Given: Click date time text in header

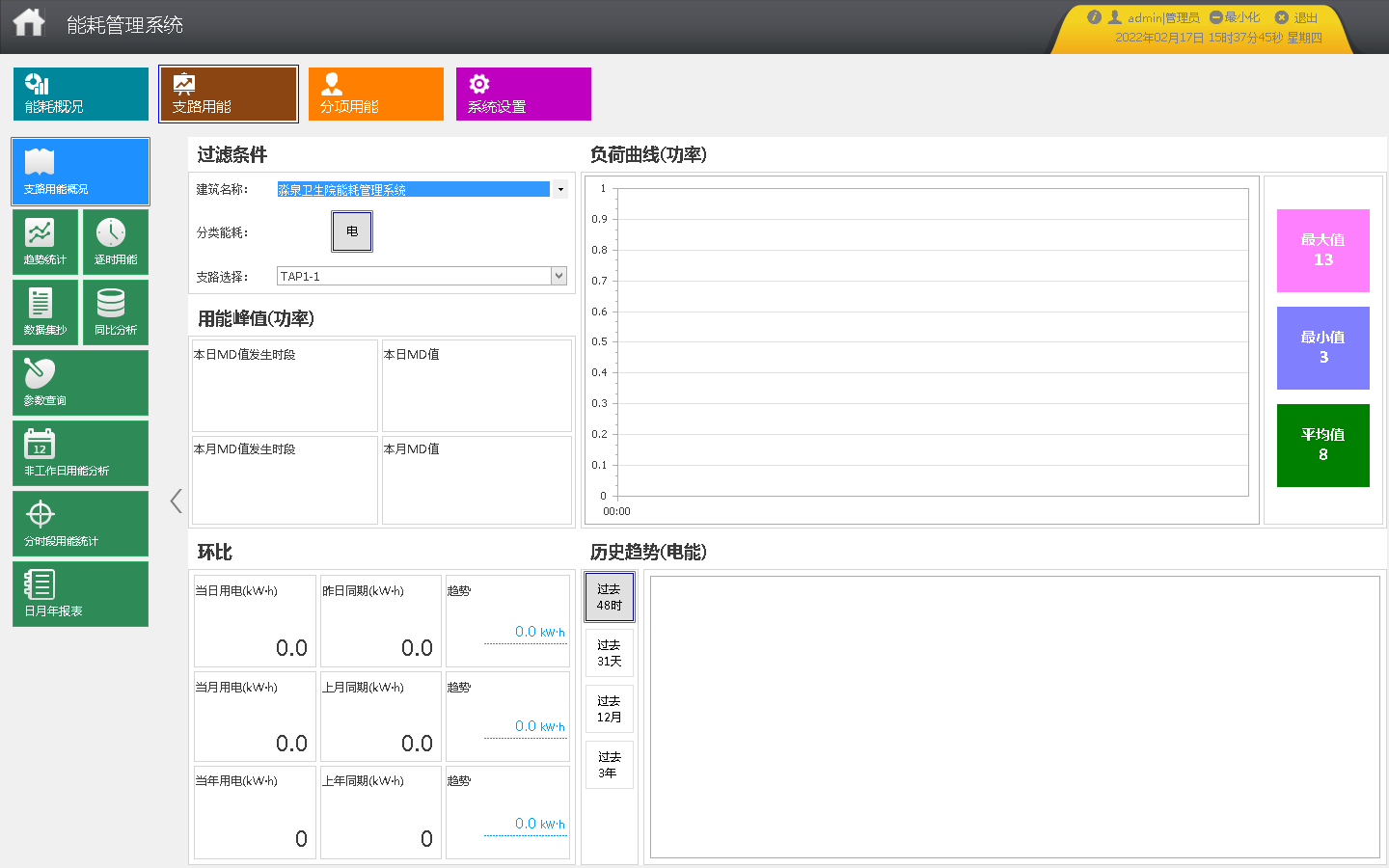Looking at the screenshot, I should (1218, 38).
